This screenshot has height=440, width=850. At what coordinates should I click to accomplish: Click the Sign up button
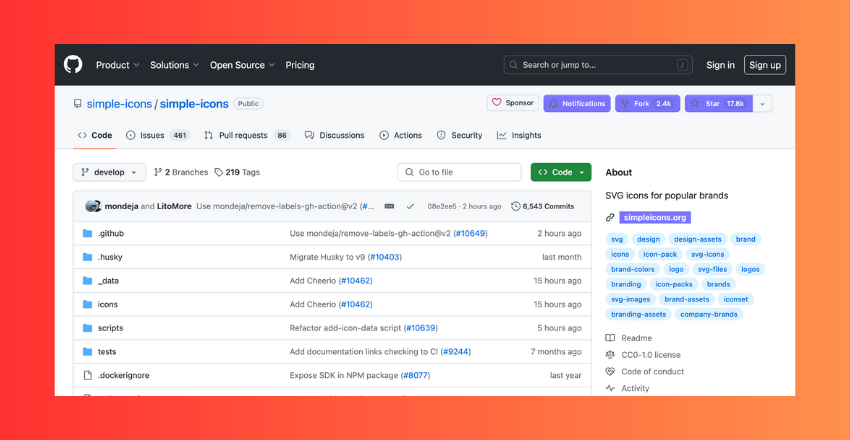point(765,65)
